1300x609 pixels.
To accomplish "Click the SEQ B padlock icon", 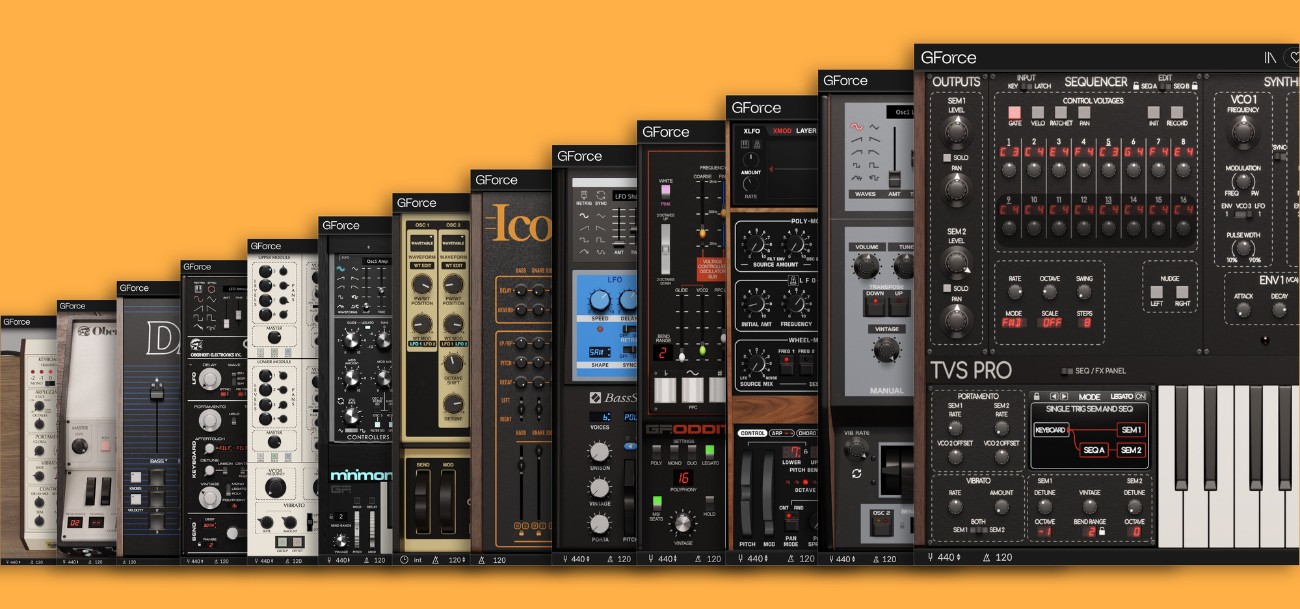I will click(1194, 86).
